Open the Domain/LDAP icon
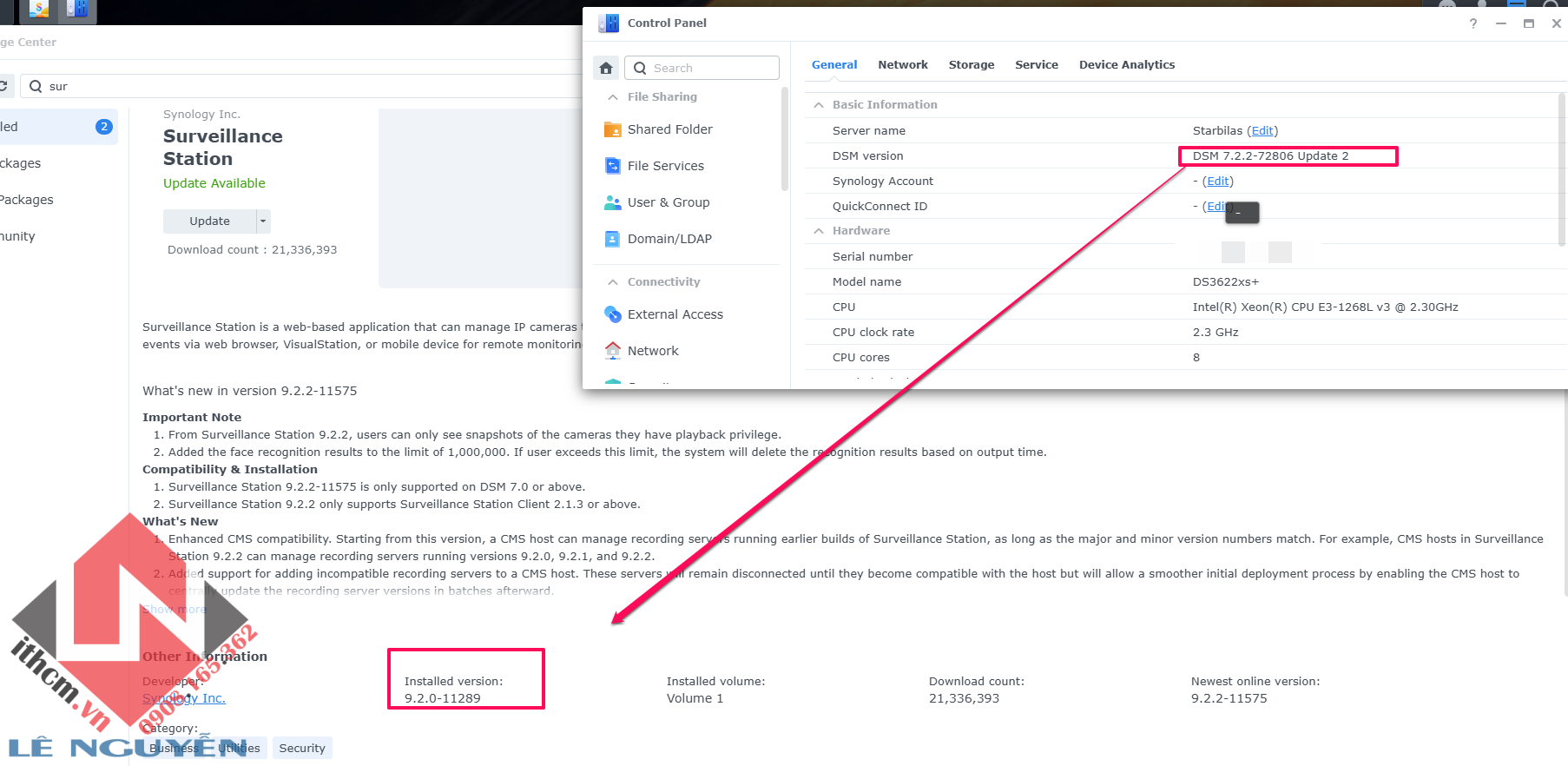 612,239
